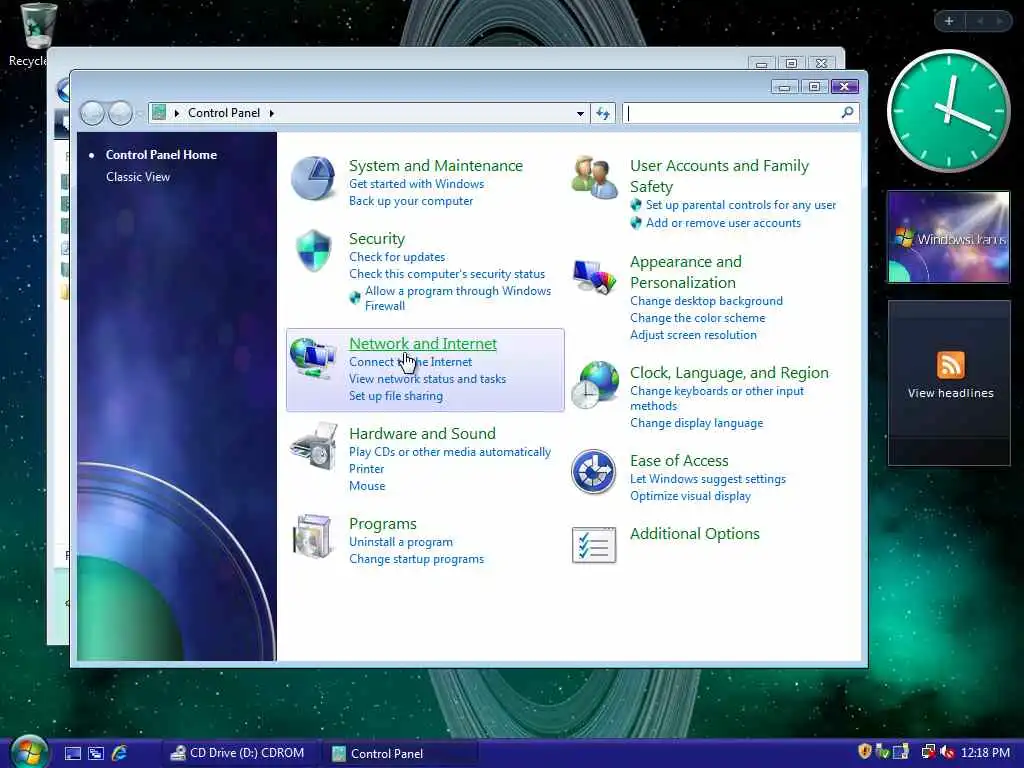Image resolution: width=1024 pixels, height=768 pixels.
Task: Click Play CDs or other media automatically
Action: [x=450, y=452]
